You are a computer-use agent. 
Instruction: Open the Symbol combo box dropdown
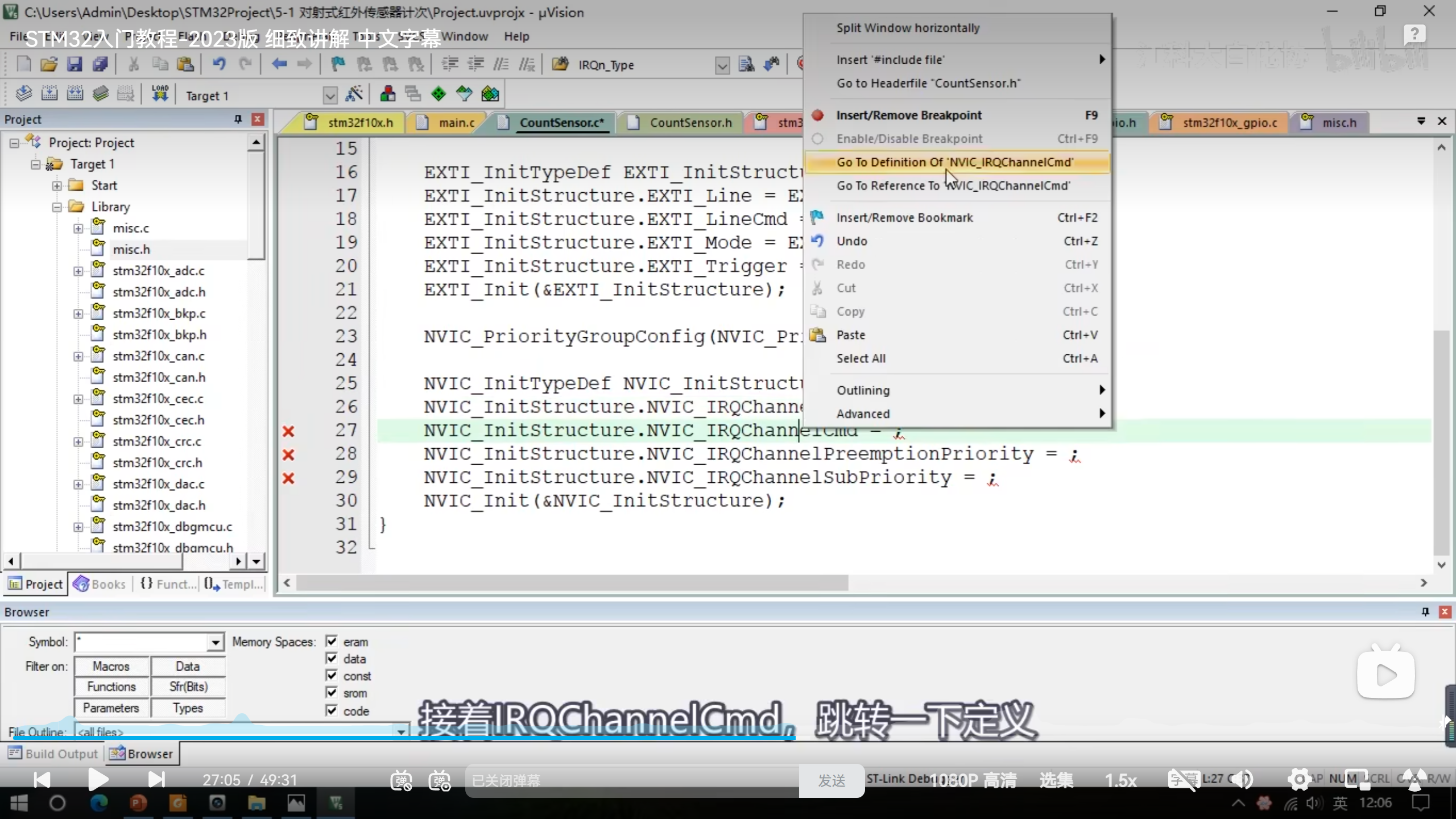pyautogui.click(x=215, y=643)
